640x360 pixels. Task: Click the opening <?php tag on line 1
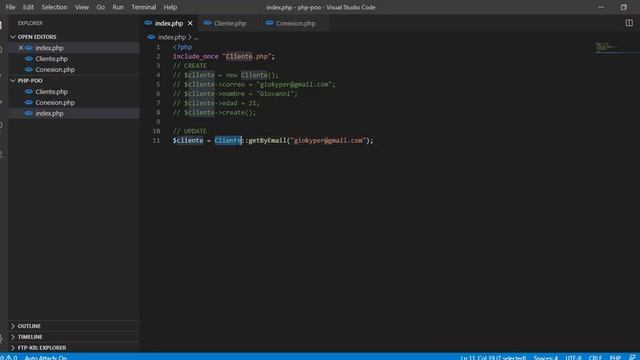coord(182,47)
